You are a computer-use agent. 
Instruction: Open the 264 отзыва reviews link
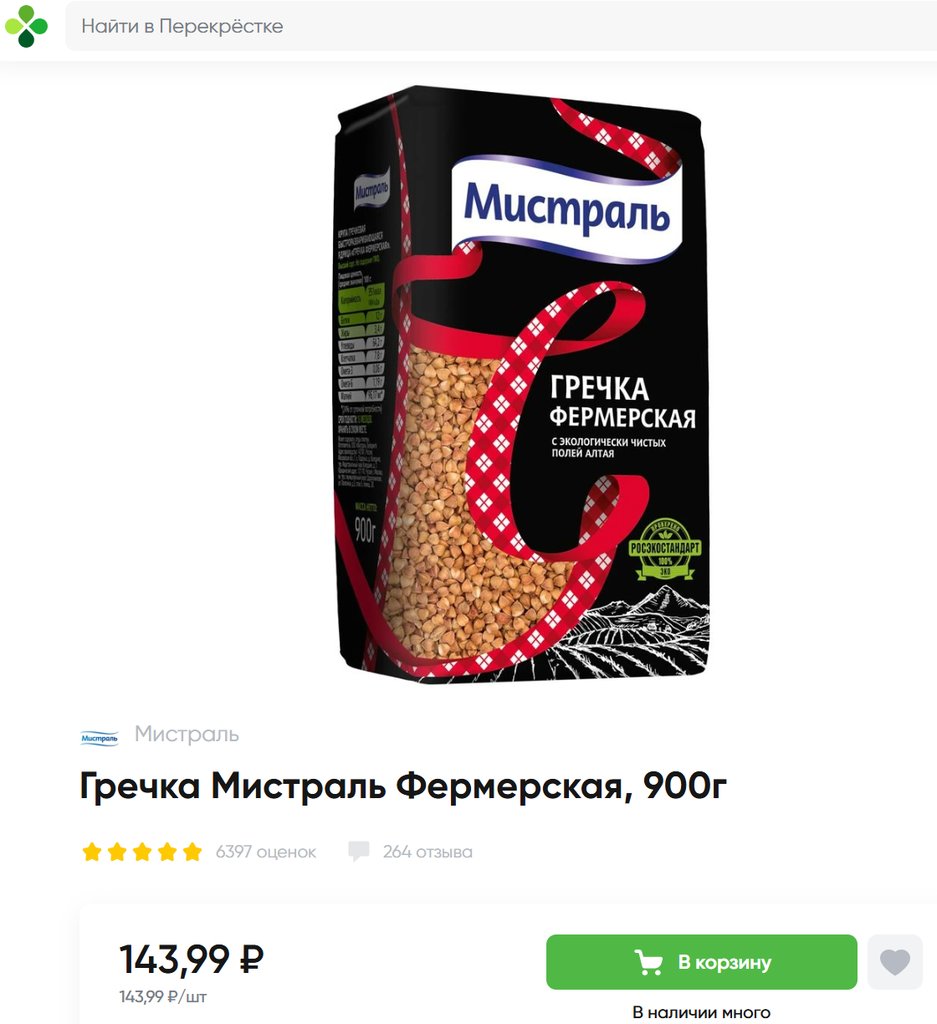pos(428,852)
